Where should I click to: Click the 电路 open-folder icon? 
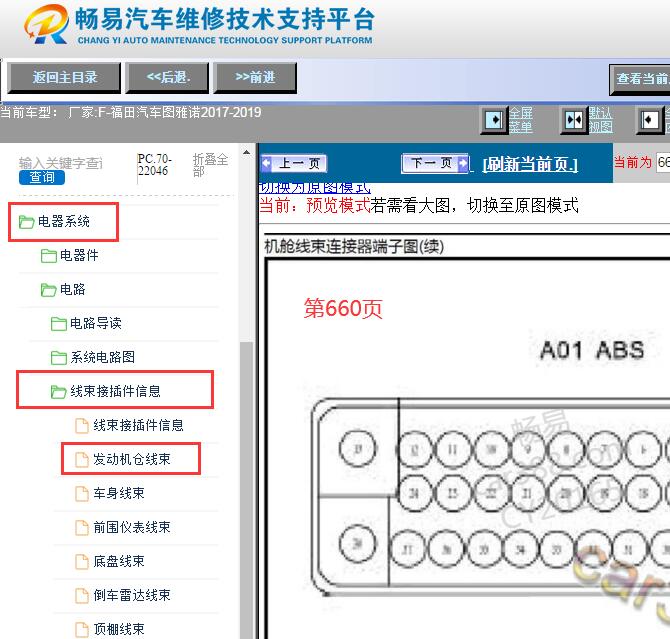[x=48, y=290]
